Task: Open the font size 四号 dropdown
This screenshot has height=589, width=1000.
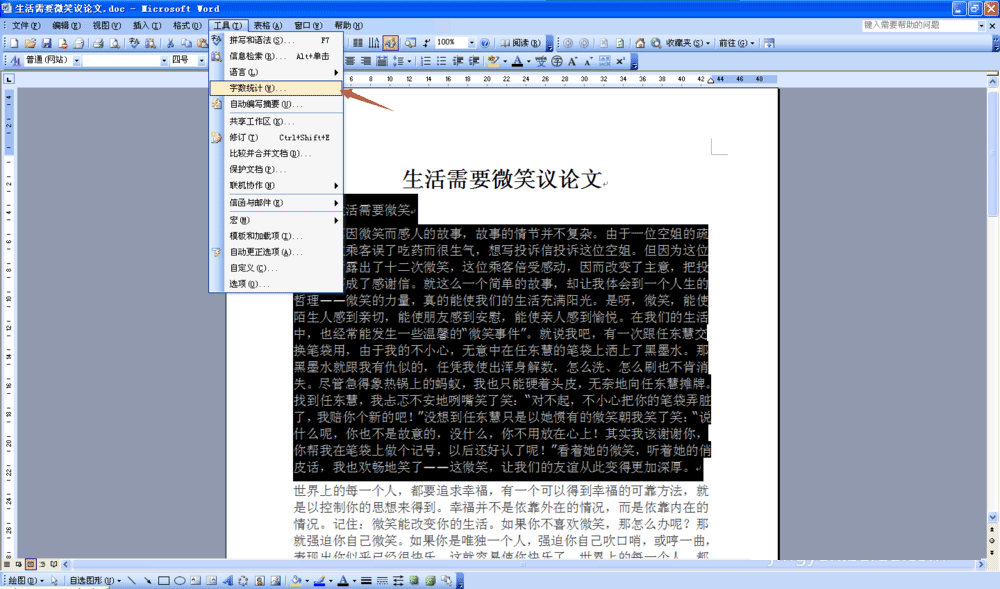Action: coord(200,61)
